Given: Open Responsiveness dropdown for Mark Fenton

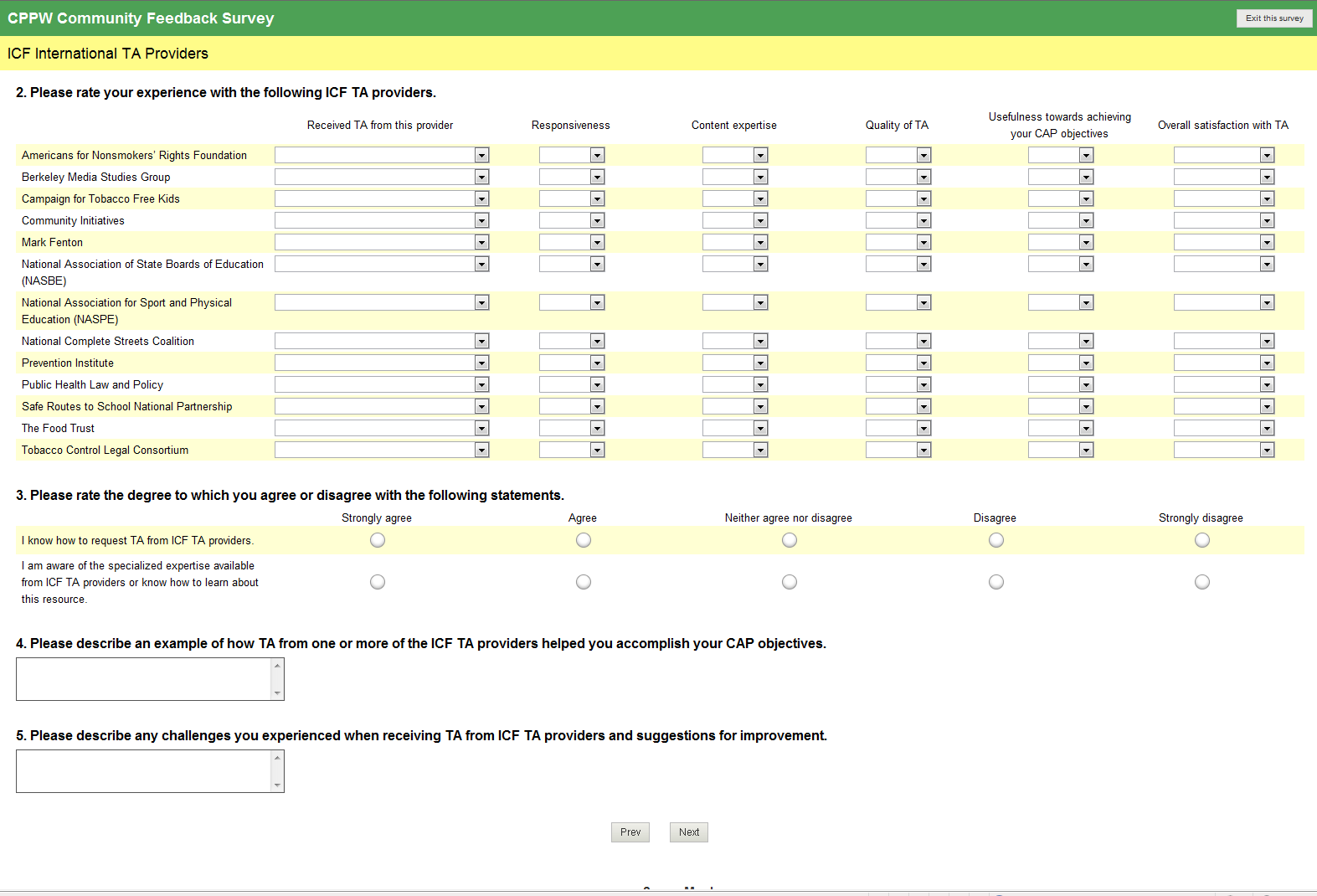Looking at the screenshot, I should point(571,243).
